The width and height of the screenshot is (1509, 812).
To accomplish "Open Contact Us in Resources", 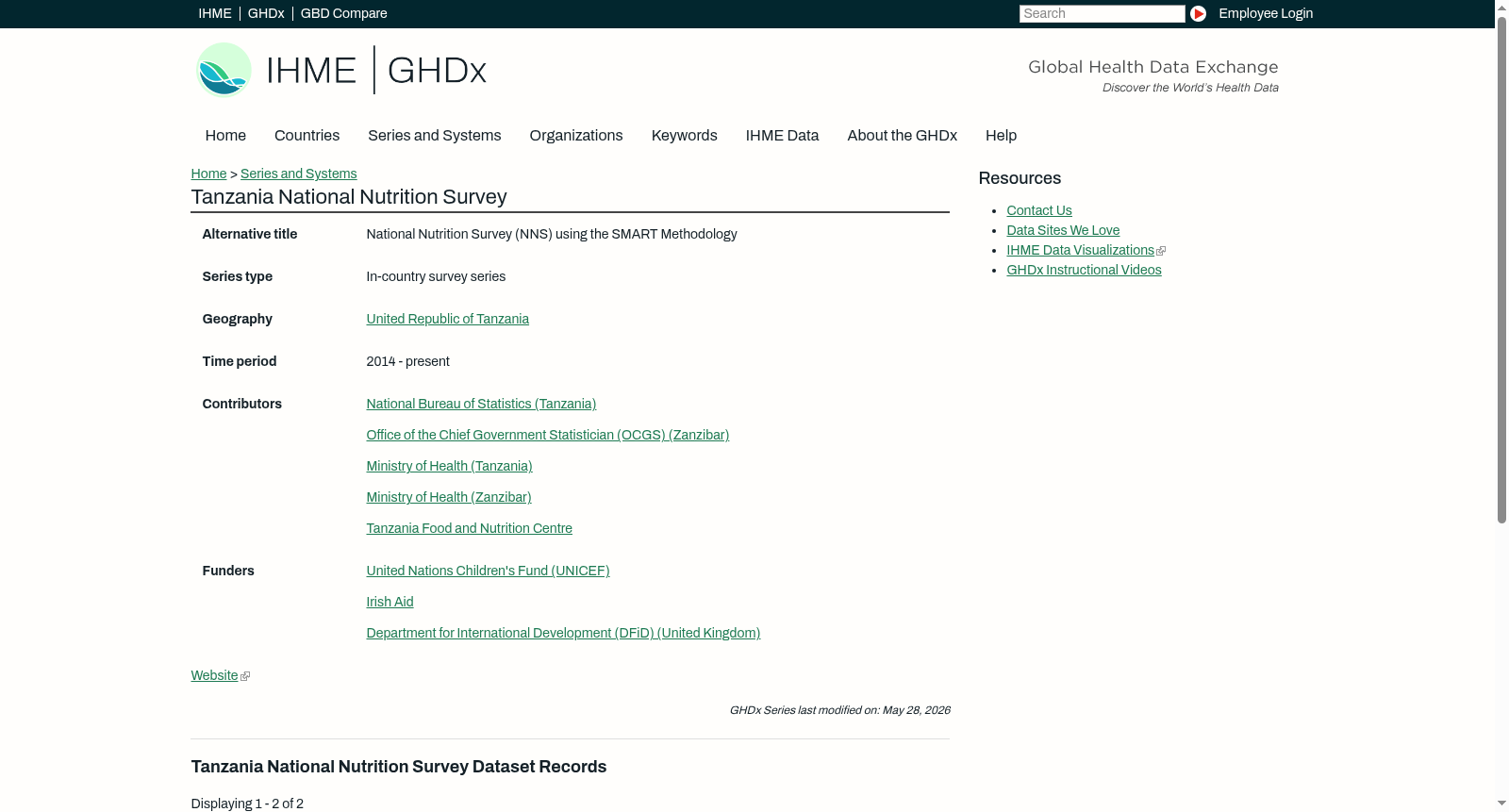I will [x=1039, y=210].
